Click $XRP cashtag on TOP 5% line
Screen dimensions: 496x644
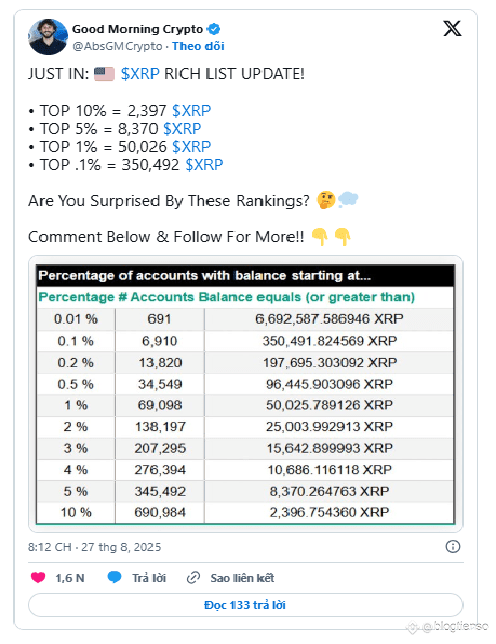(182, 129)
